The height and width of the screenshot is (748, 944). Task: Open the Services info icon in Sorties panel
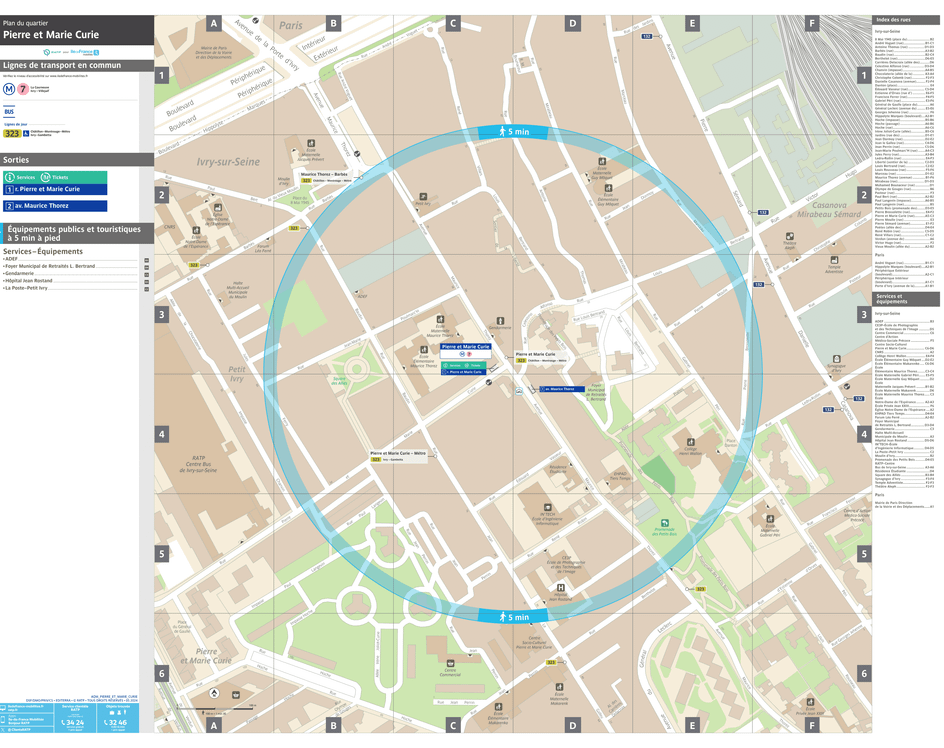pyautogui.click(x=10, y=177)
